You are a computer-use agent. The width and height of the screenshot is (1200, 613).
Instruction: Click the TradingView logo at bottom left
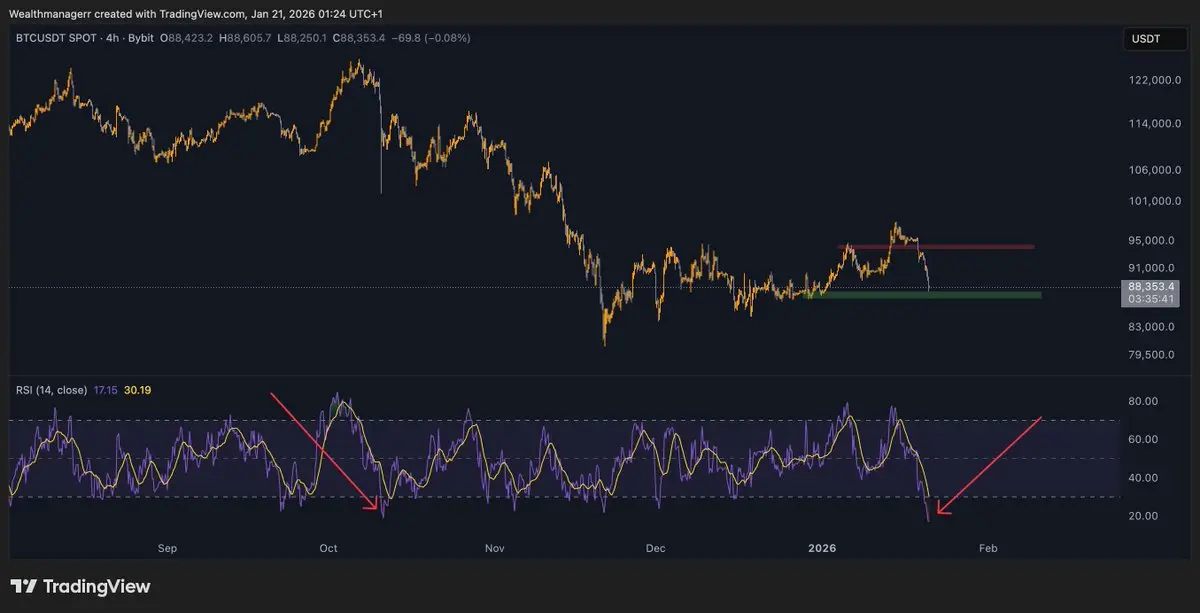click(80, 587)
